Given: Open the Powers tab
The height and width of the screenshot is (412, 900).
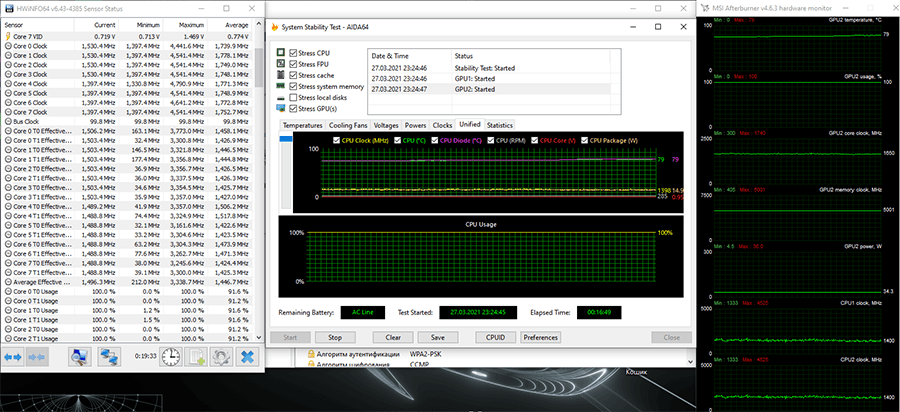Looking at the screenshot, I should (x=416, y=125).
